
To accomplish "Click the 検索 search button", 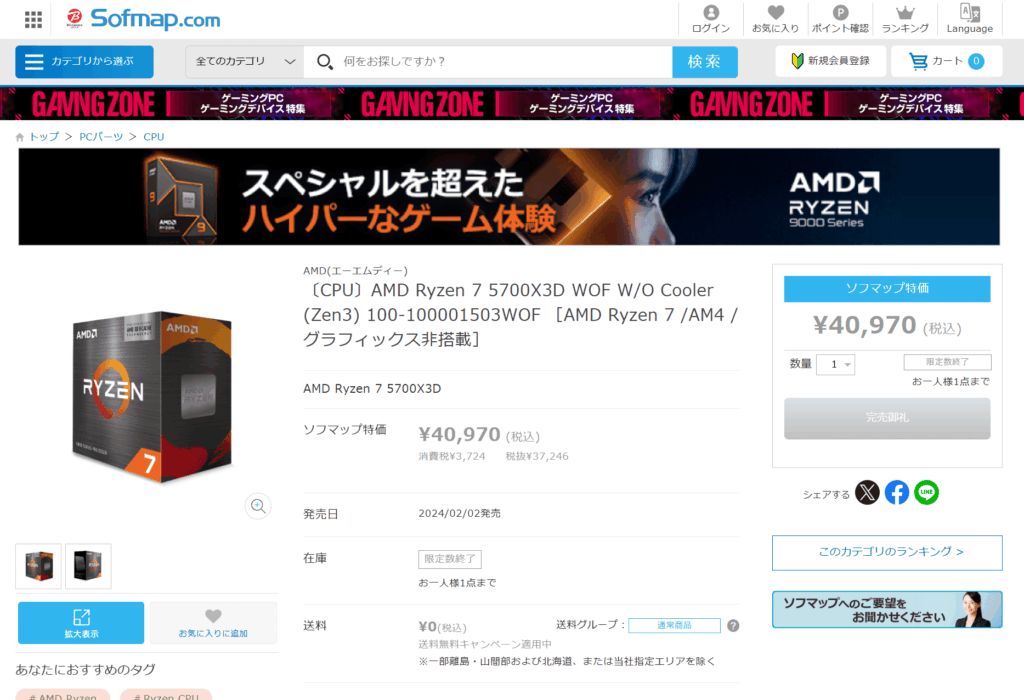I will coord(705,61).
